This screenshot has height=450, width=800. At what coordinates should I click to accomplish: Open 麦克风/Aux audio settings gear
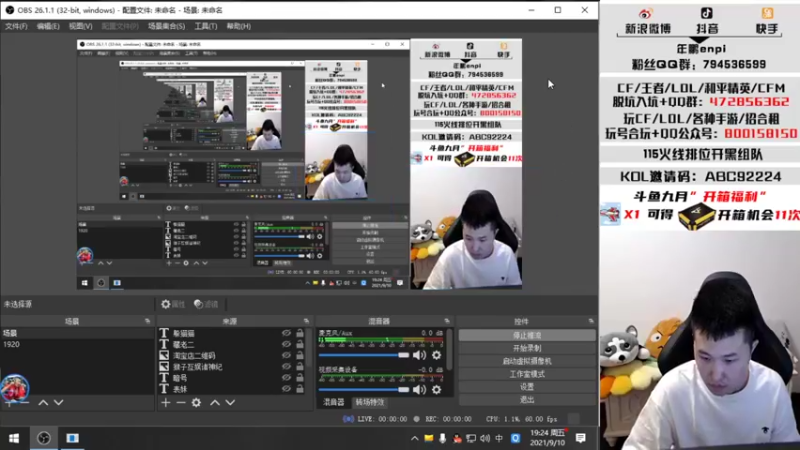(x=437, y=355)
